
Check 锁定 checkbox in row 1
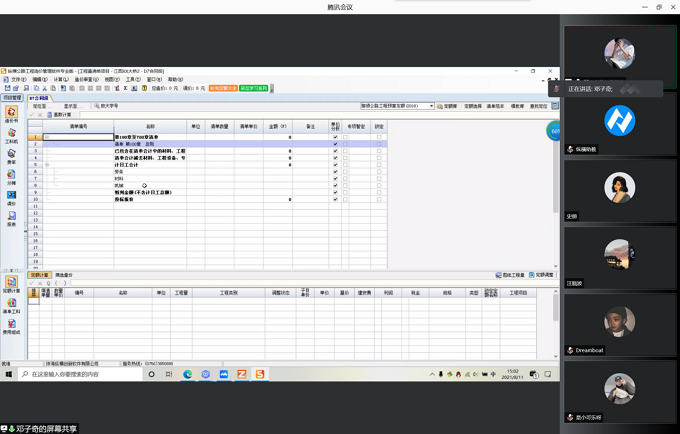click(379, 137)
